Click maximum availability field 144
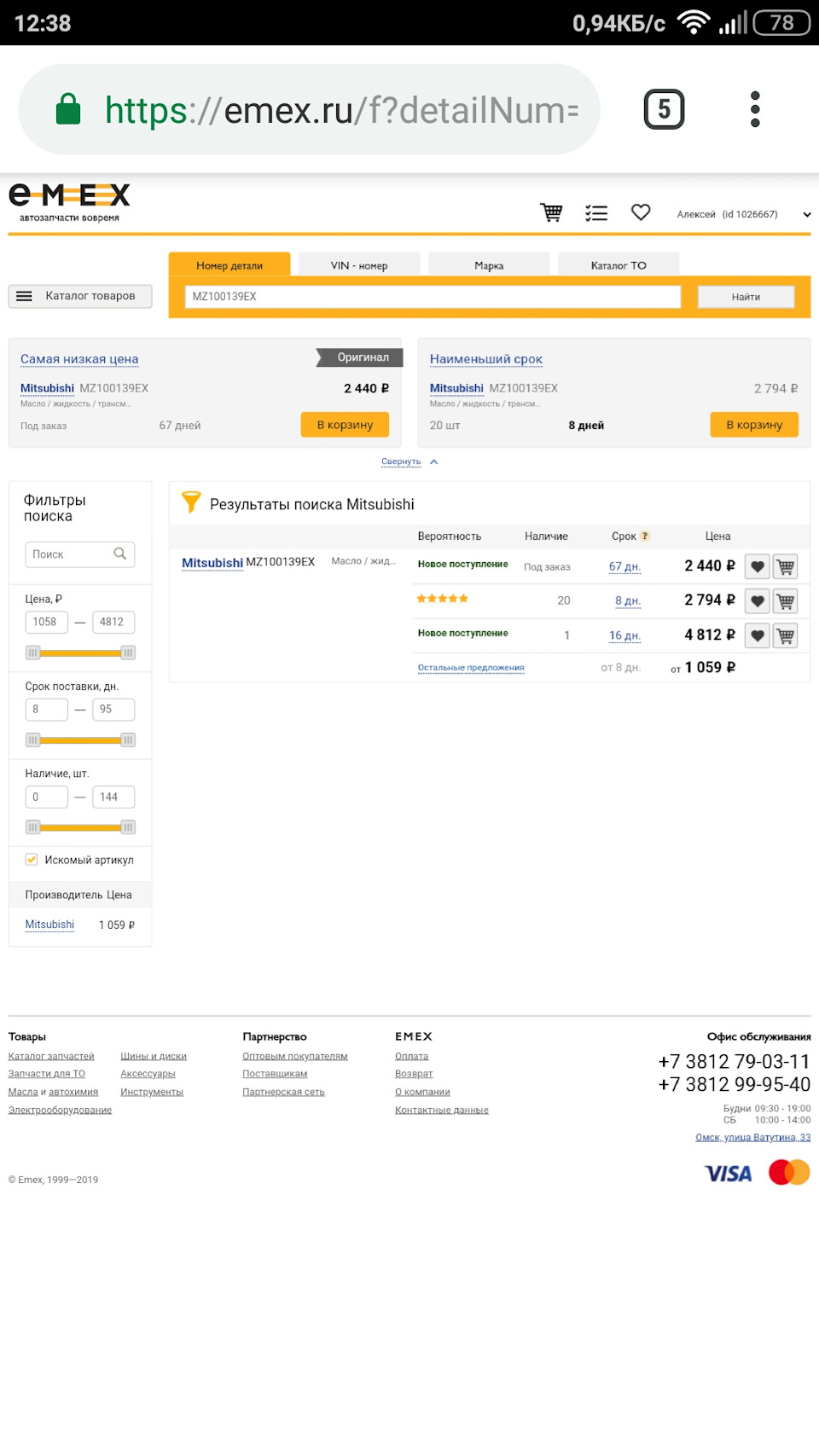This screenshot has width=819, height=1456. click(113, 797)
